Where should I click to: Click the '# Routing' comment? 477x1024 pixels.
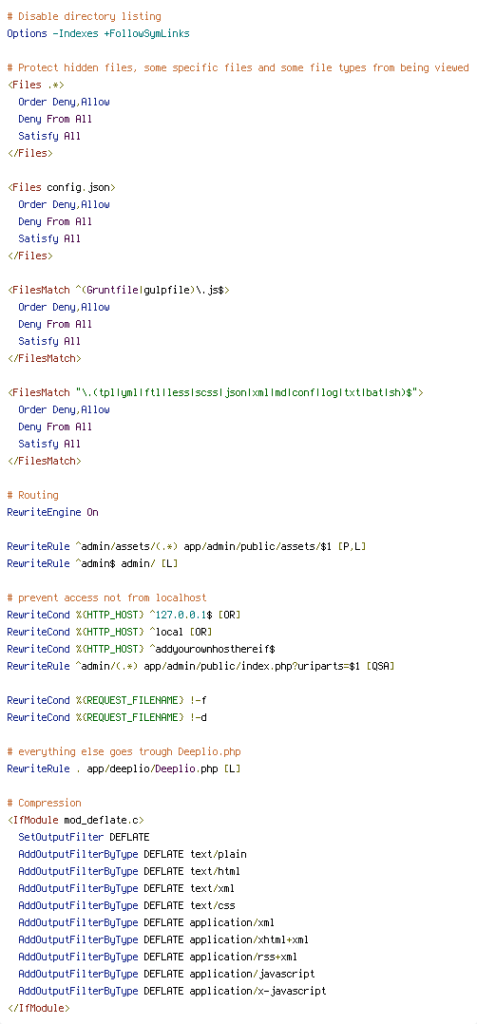(x=33, y=495)
